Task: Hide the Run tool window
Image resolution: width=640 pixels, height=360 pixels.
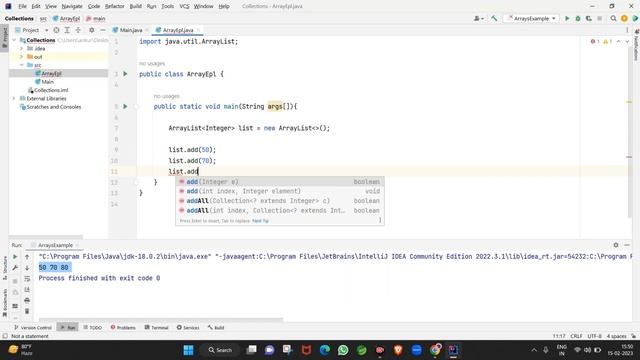Action: 627,245
